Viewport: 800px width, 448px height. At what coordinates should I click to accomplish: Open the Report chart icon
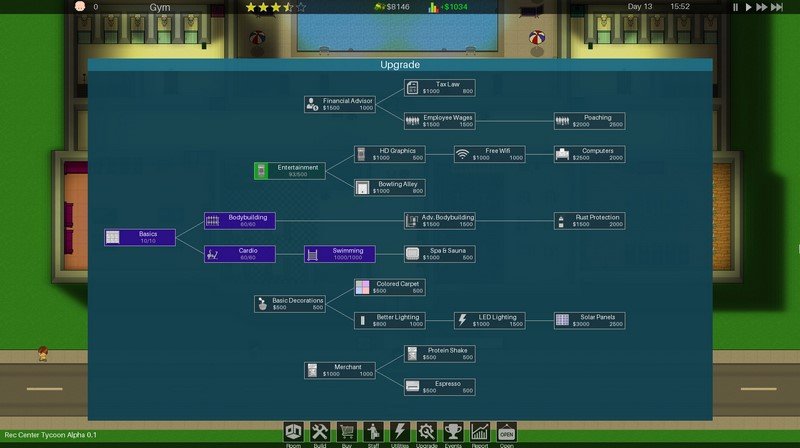tap(480, 431)
